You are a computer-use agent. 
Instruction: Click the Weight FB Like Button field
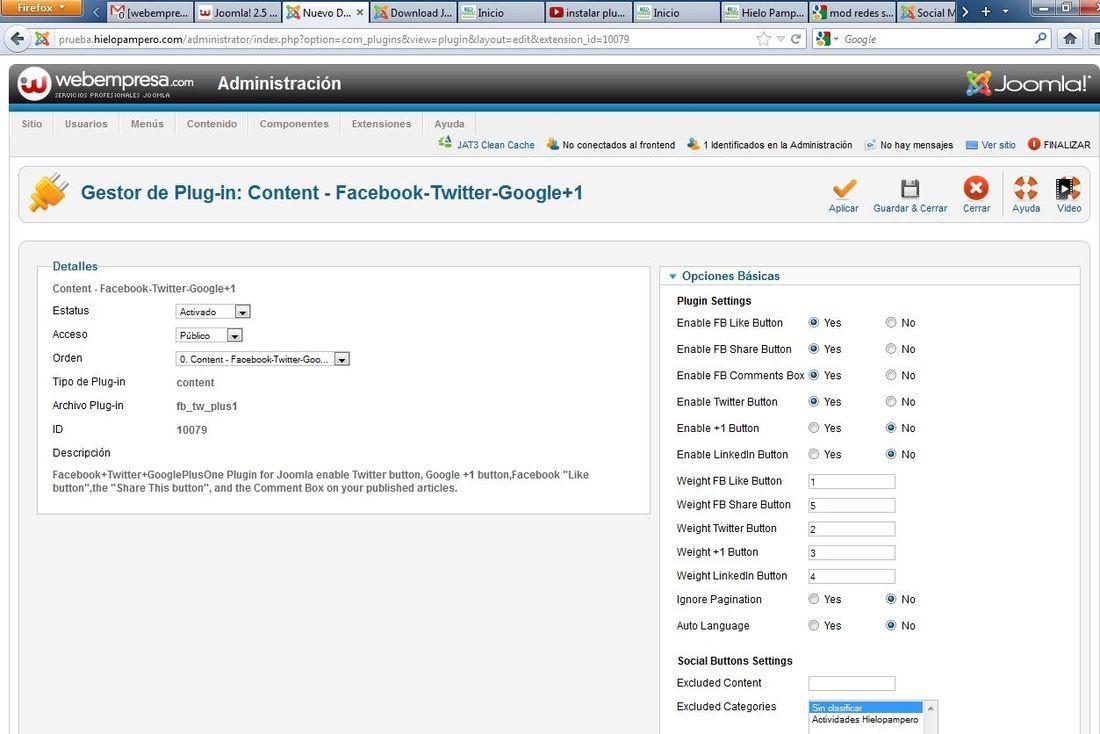(x=852, y=481)
